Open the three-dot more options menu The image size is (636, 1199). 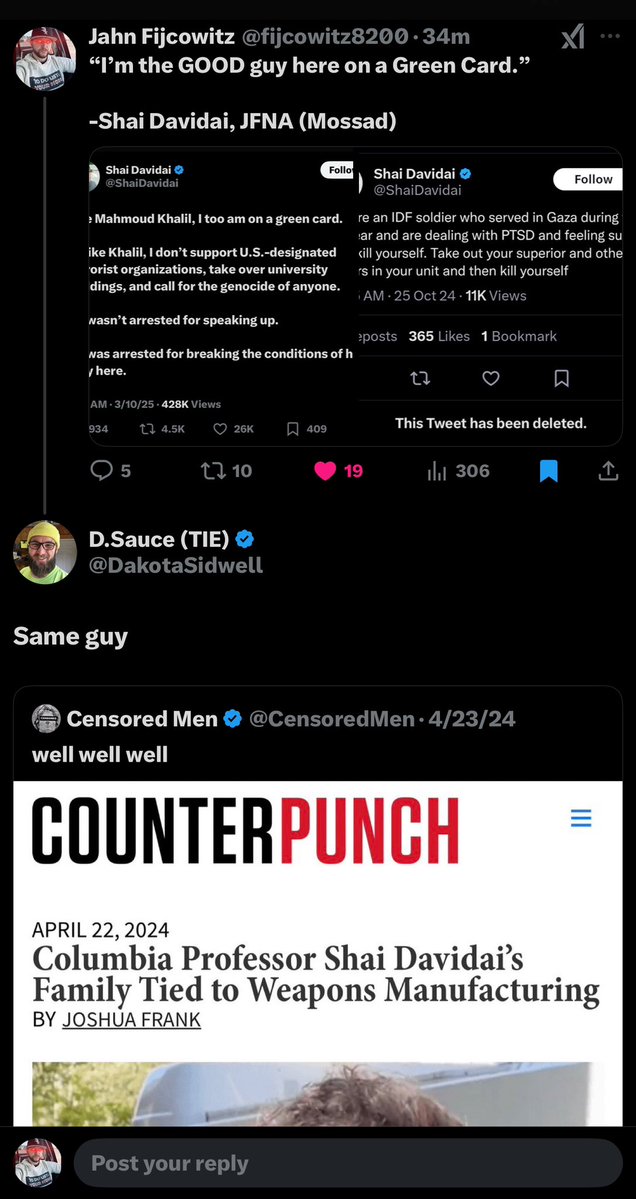point(610,37)
